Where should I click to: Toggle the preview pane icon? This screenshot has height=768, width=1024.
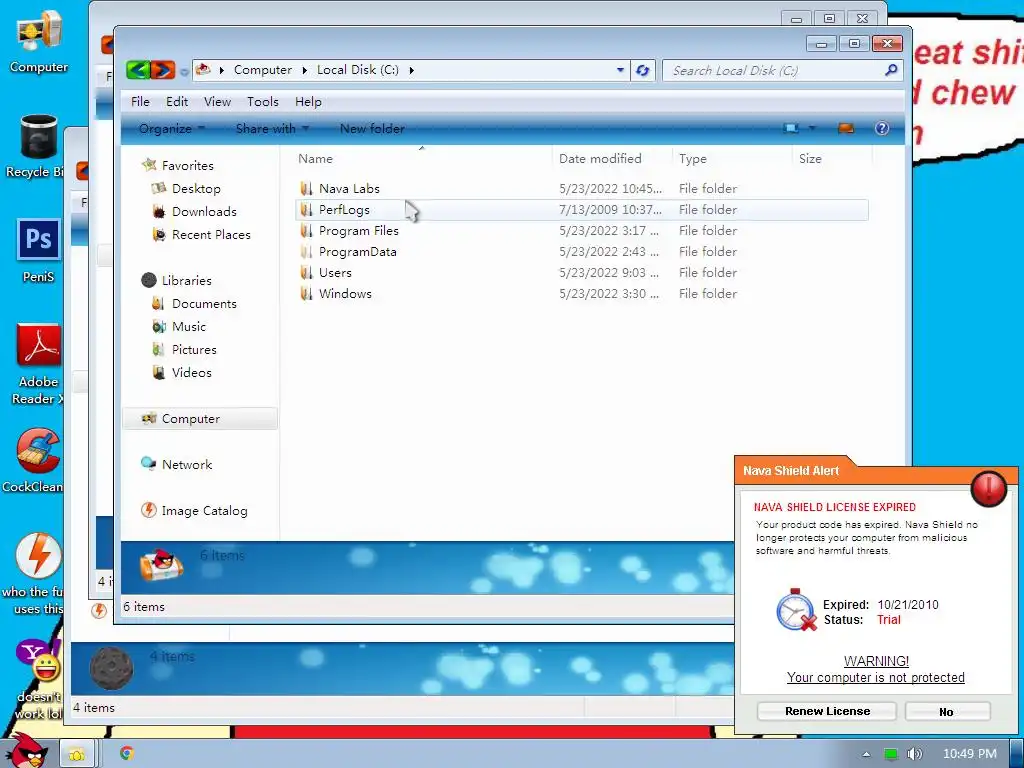[x=846, y=128]
